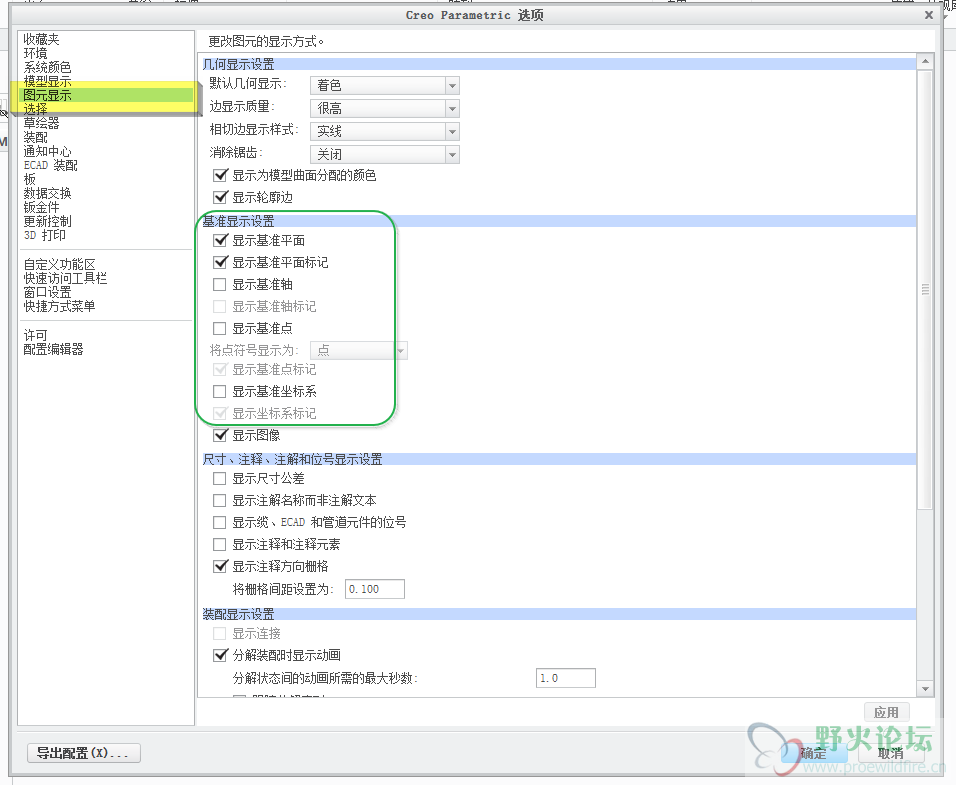The height and width of the screenshot is (785, 956).
Task: Open 快捷方式菜单 settings
Action: pyautogui.click(x=60, y=307)
